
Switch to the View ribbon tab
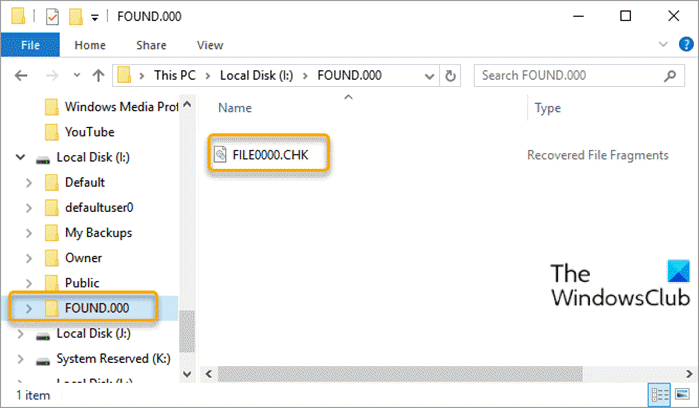[210, 45]
